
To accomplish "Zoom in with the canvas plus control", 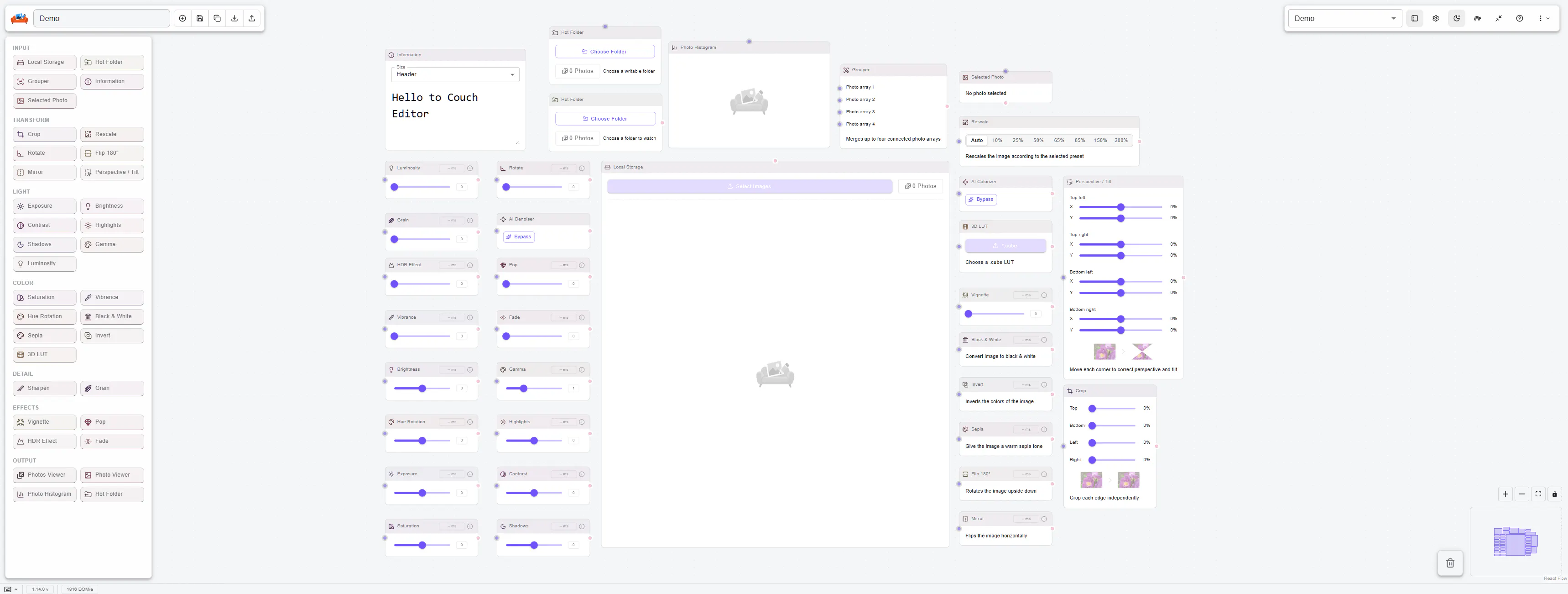I will [1505, 494].
